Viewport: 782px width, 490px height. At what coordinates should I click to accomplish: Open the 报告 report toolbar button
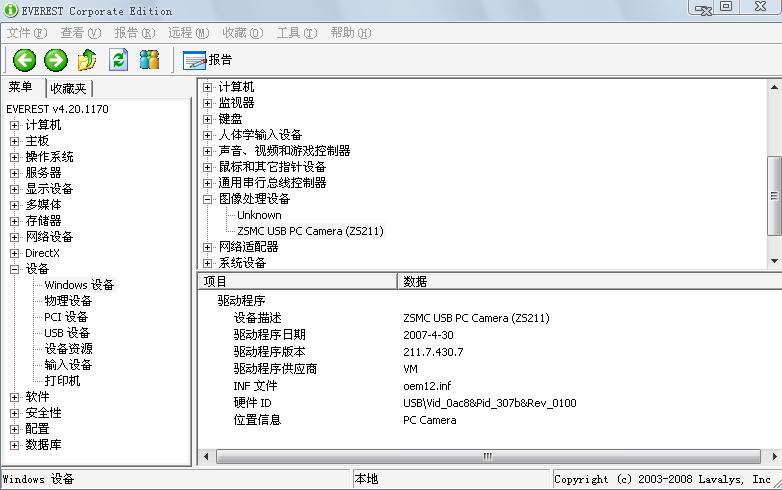click(207, 60)
